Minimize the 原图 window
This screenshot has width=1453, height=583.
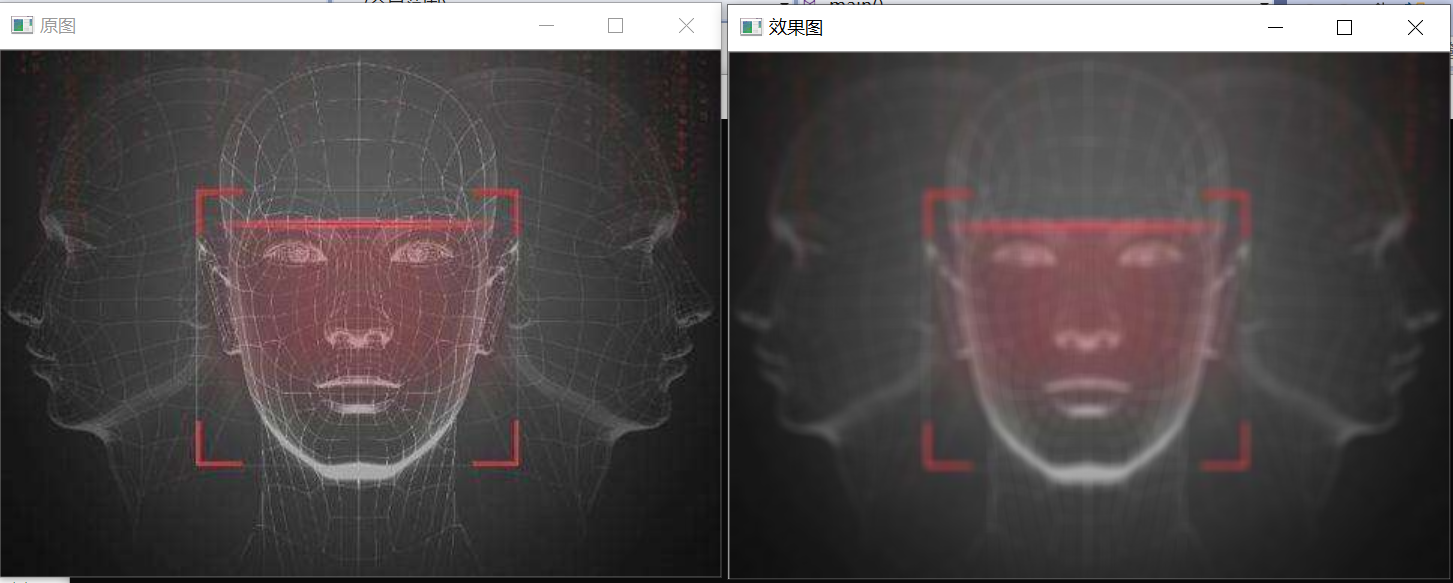546,26
